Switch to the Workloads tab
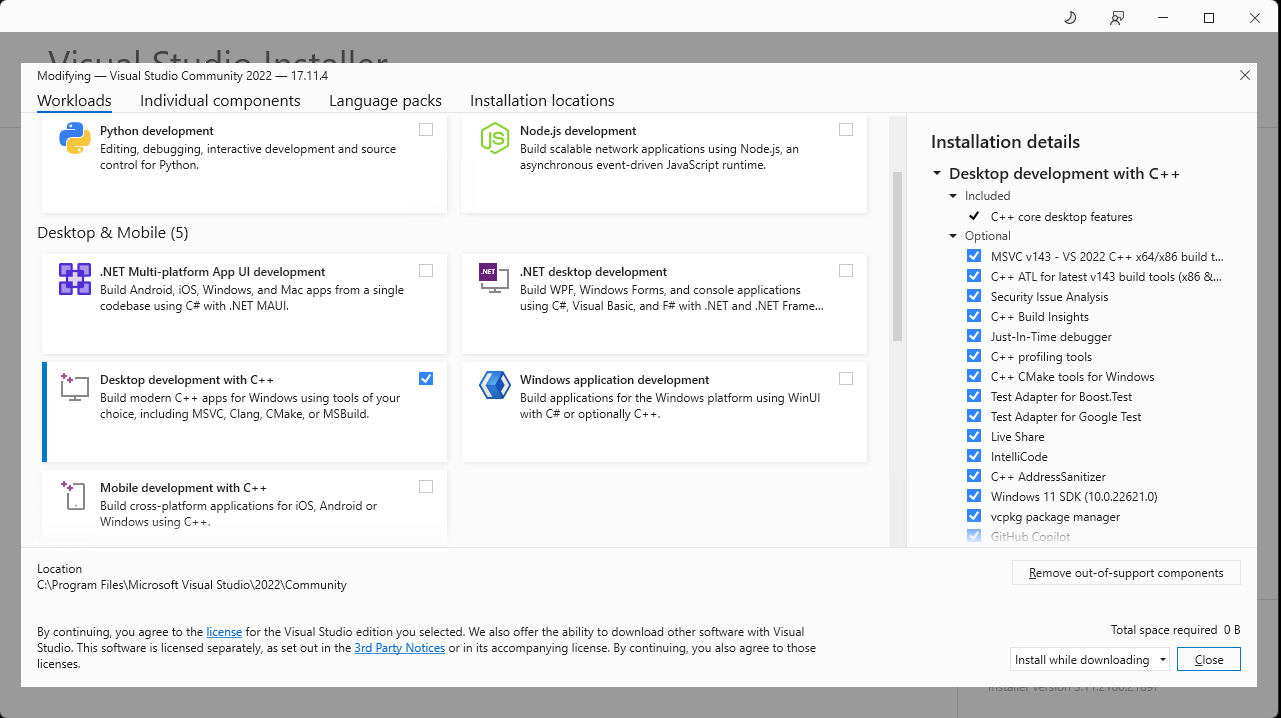This screenshot has width=1281, height=718. (74, 100)
